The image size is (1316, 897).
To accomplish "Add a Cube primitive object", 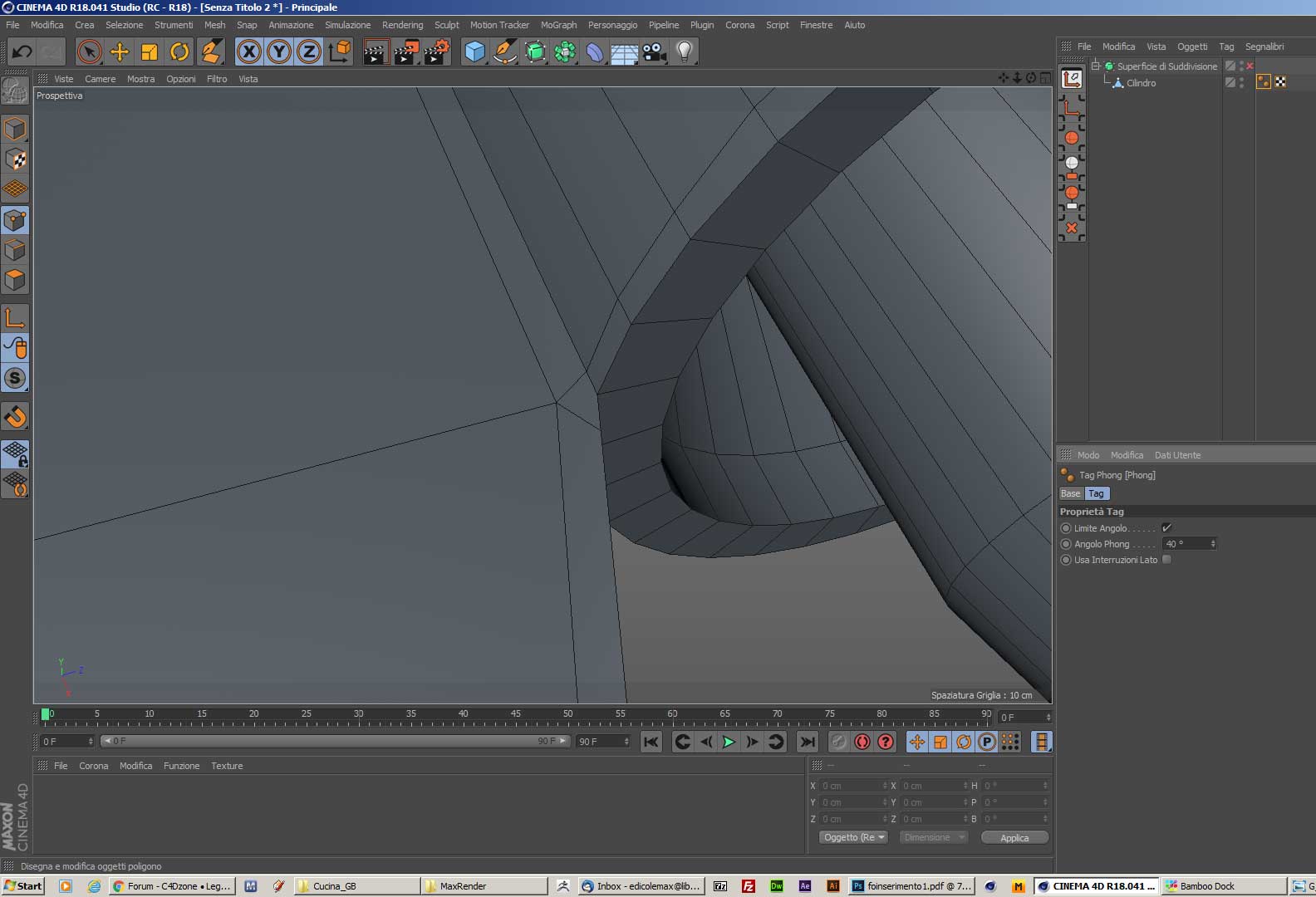I will point(474,52).
